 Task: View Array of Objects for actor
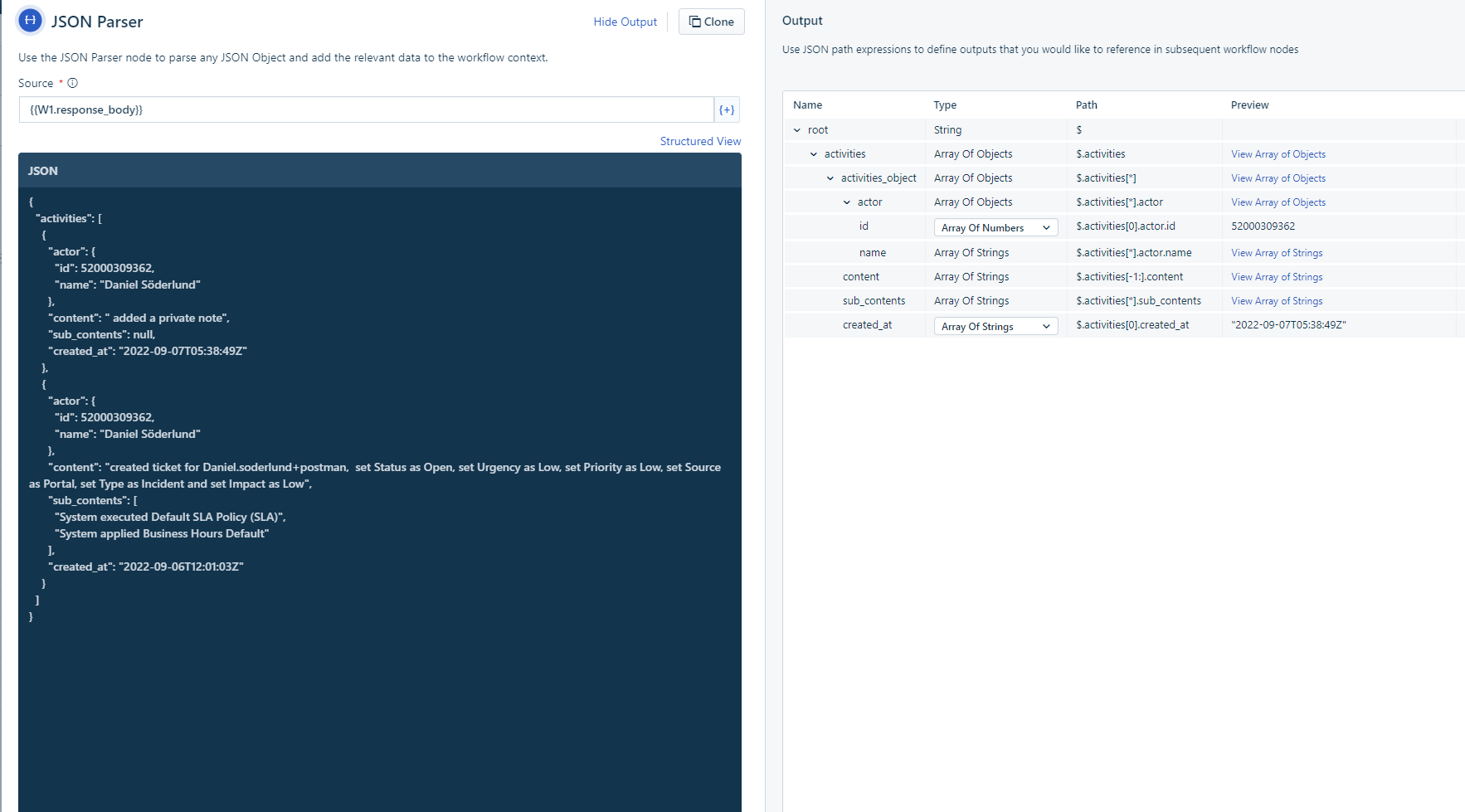(1278, 202)
